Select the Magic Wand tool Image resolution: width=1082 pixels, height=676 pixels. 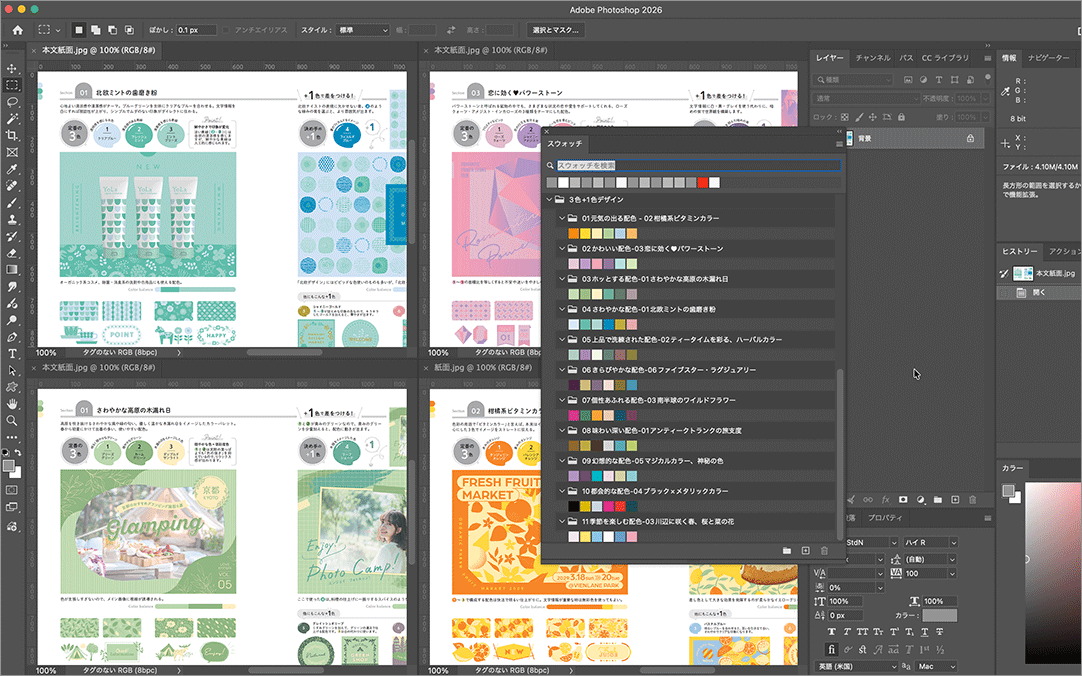coord(12,119)
